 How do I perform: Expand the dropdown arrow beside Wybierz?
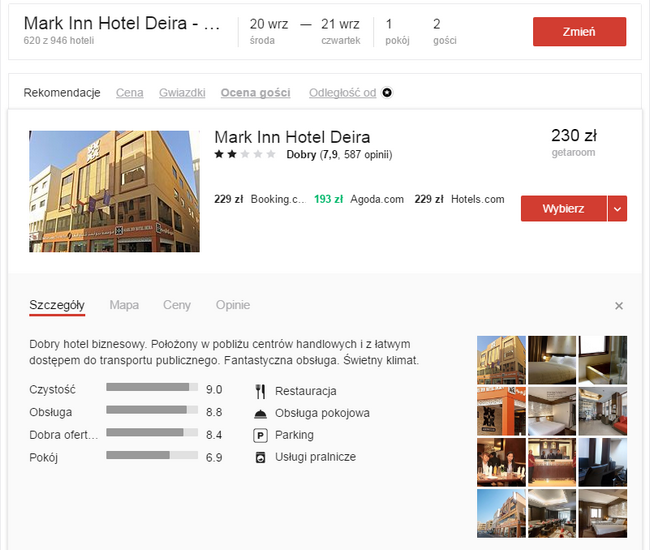[x=618, y=208]
